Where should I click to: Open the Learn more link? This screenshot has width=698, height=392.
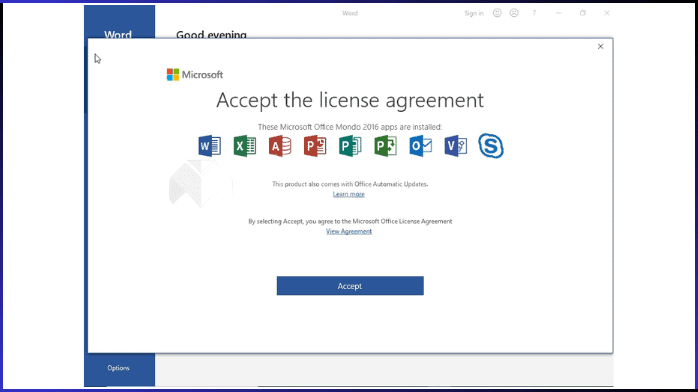(349, 194)
